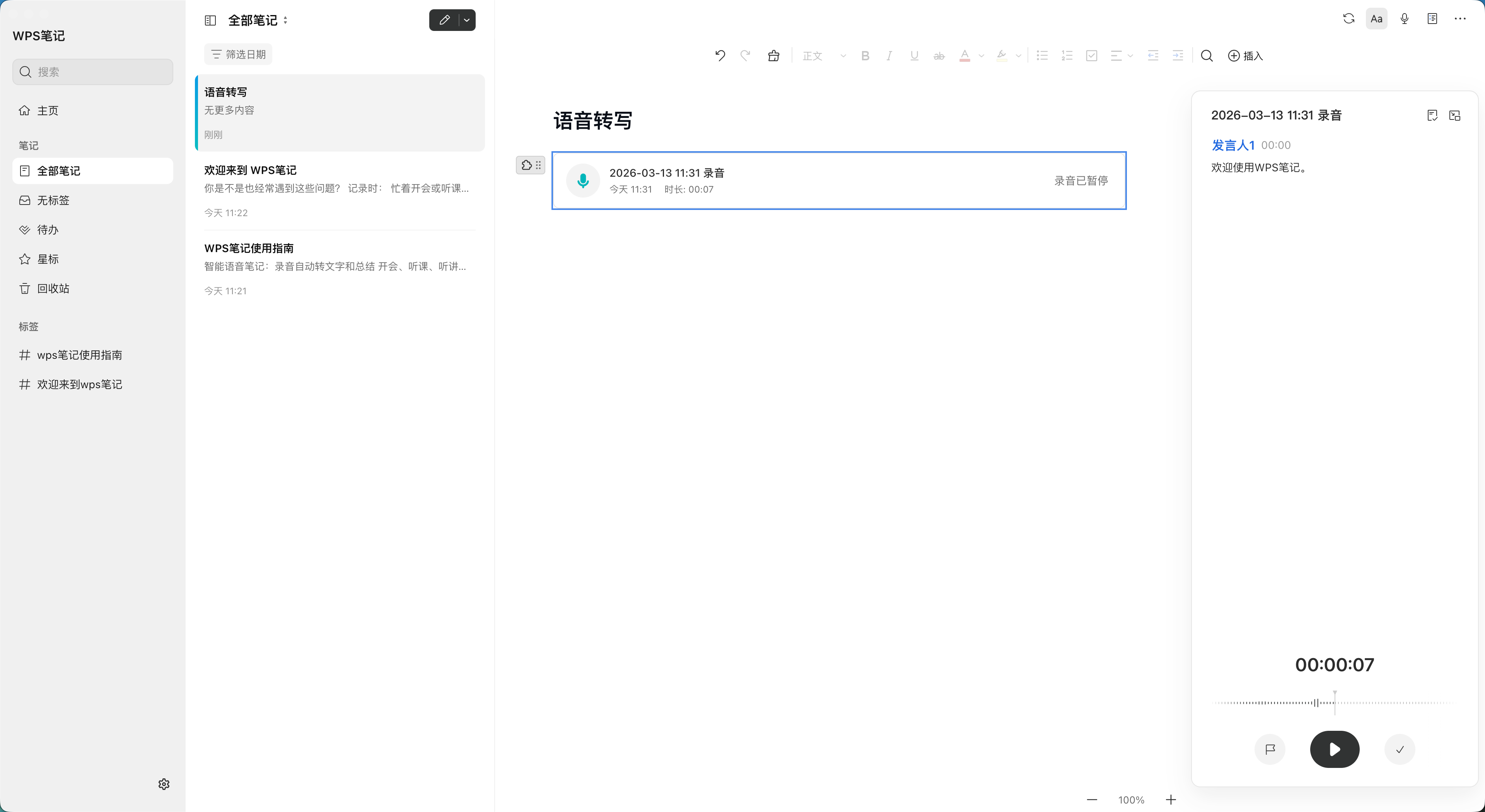Toggle the Aa formatting toolbar button
Image resolution: width=1485 pixels, height=812 pixels.
[x=1376, y=19]
